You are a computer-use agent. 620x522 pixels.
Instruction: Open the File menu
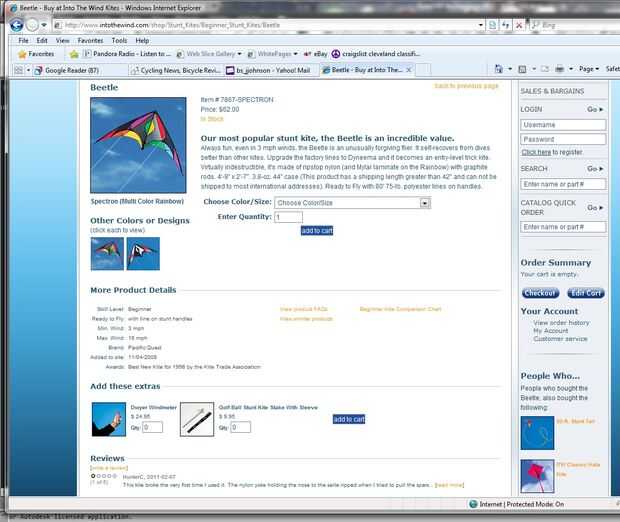tap(23, 40)
